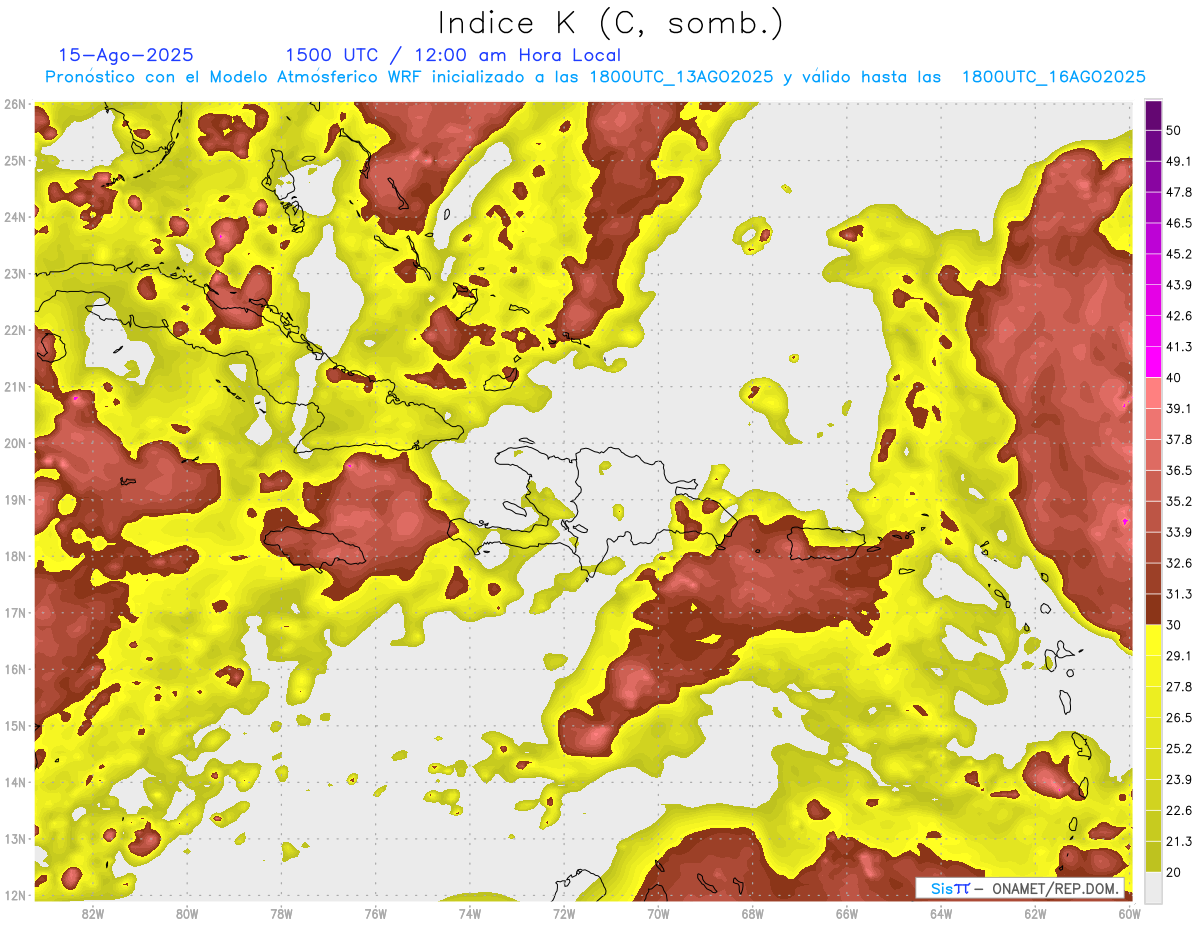Viewport: 1200px width, 927px height.
Task: Click the longitude label '68W'
Action: point(753,913)
